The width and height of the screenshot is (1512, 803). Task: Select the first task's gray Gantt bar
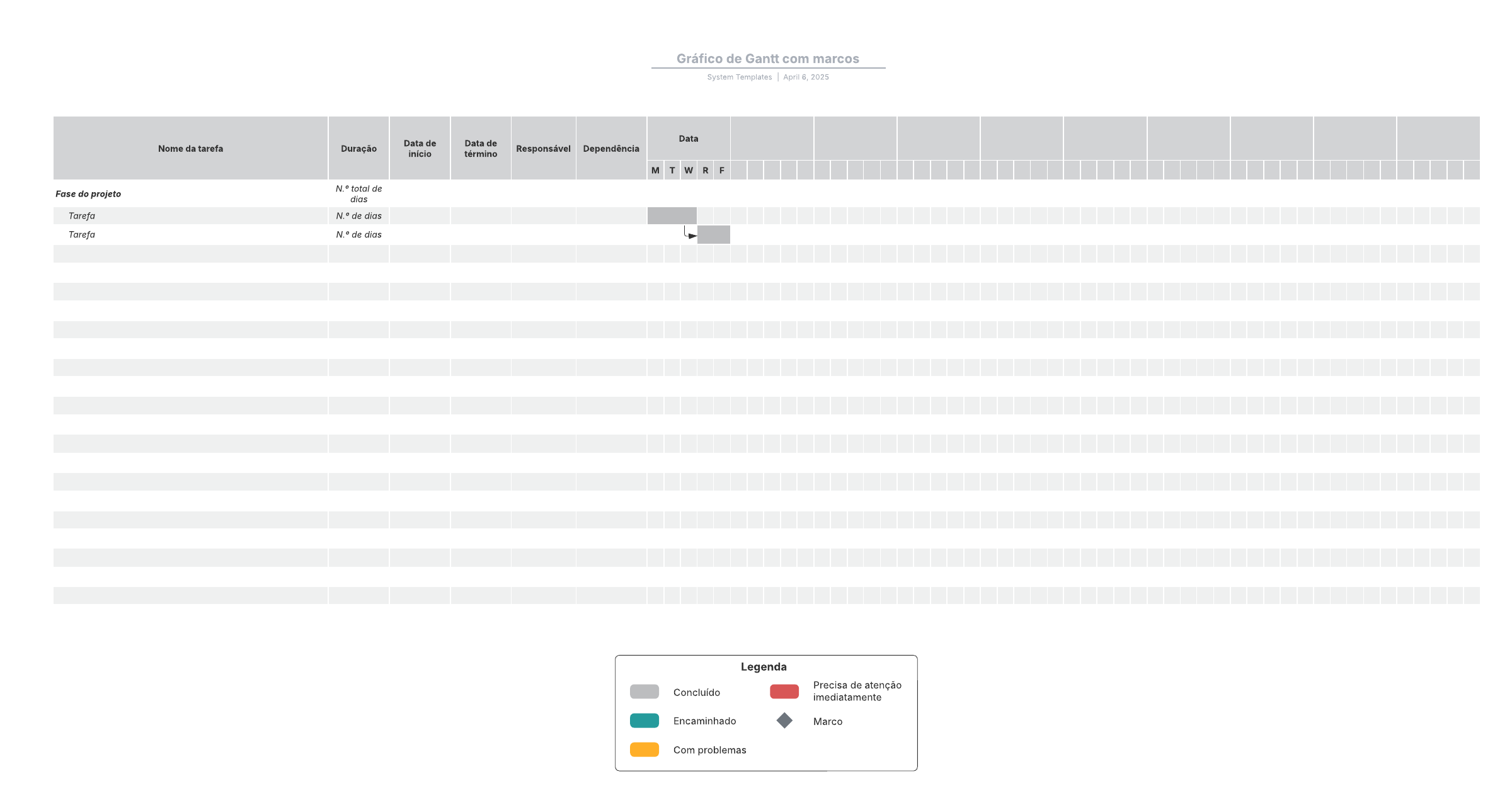click(x=672, y=215)
